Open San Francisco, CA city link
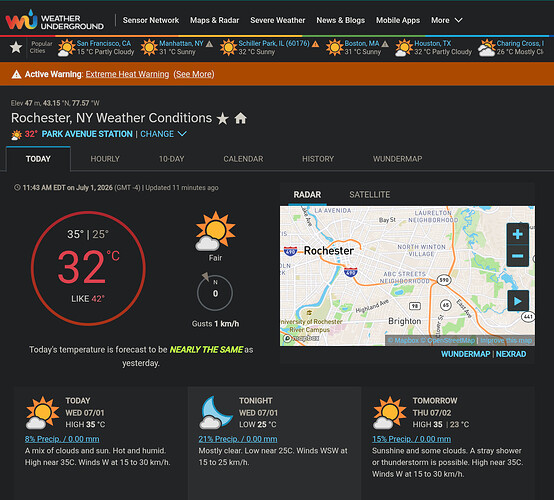This screenshot has height=500, width=554. coord(104,43)
